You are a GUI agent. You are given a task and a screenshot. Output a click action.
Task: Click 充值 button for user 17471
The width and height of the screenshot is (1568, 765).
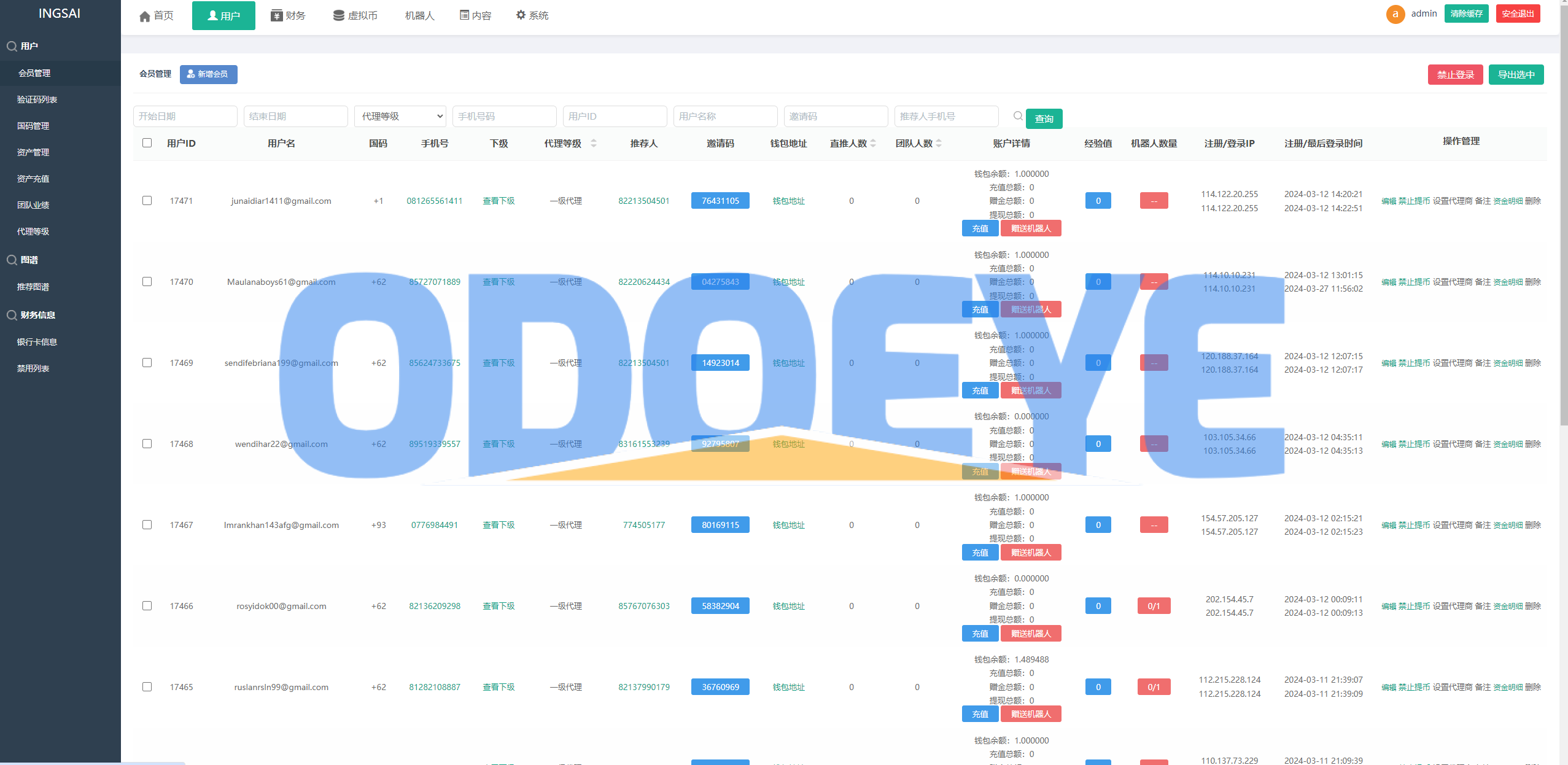[980, 228]
